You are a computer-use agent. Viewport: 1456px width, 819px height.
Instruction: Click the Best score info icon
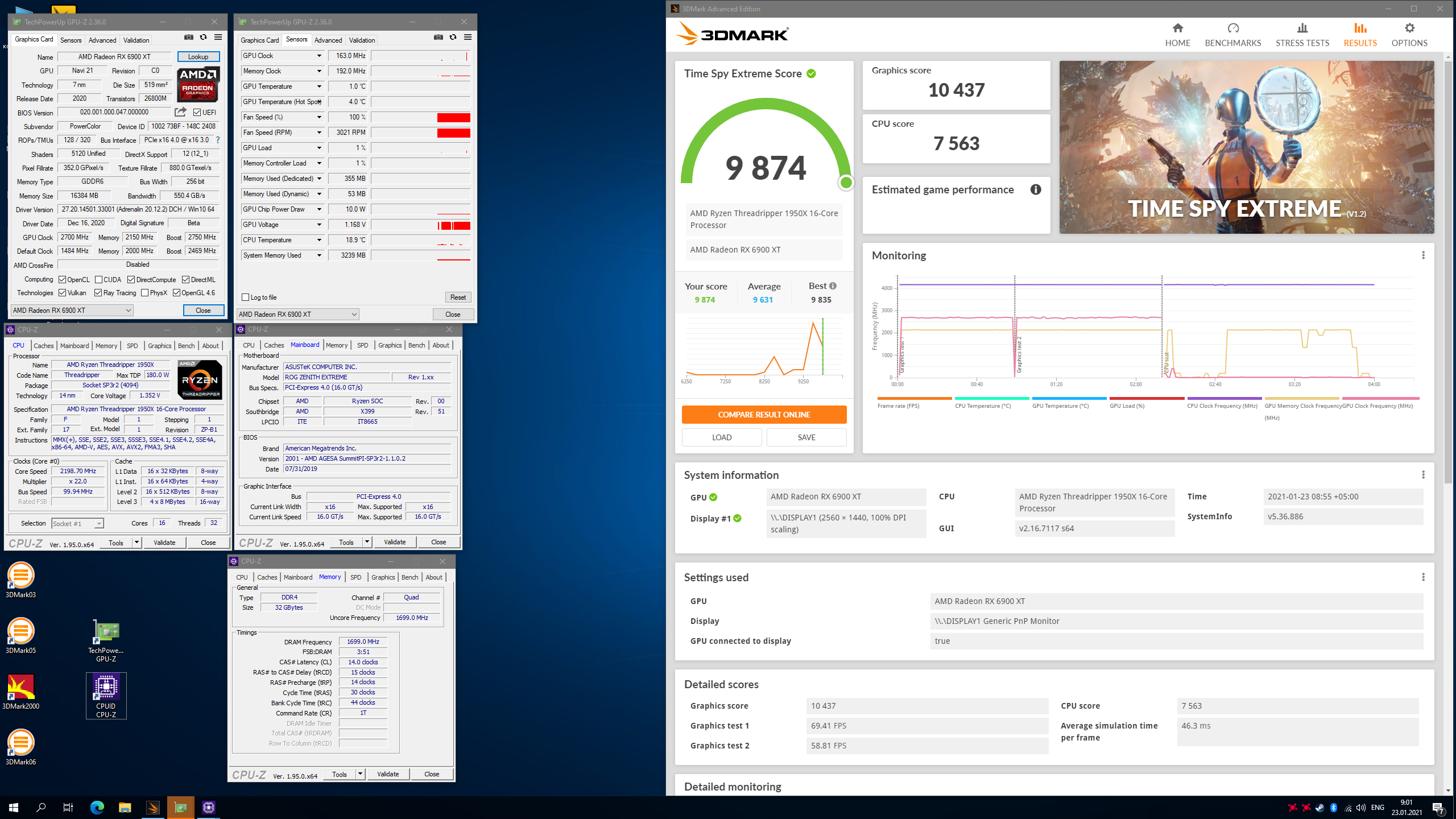pyautogui.click(x=833, y=286)
